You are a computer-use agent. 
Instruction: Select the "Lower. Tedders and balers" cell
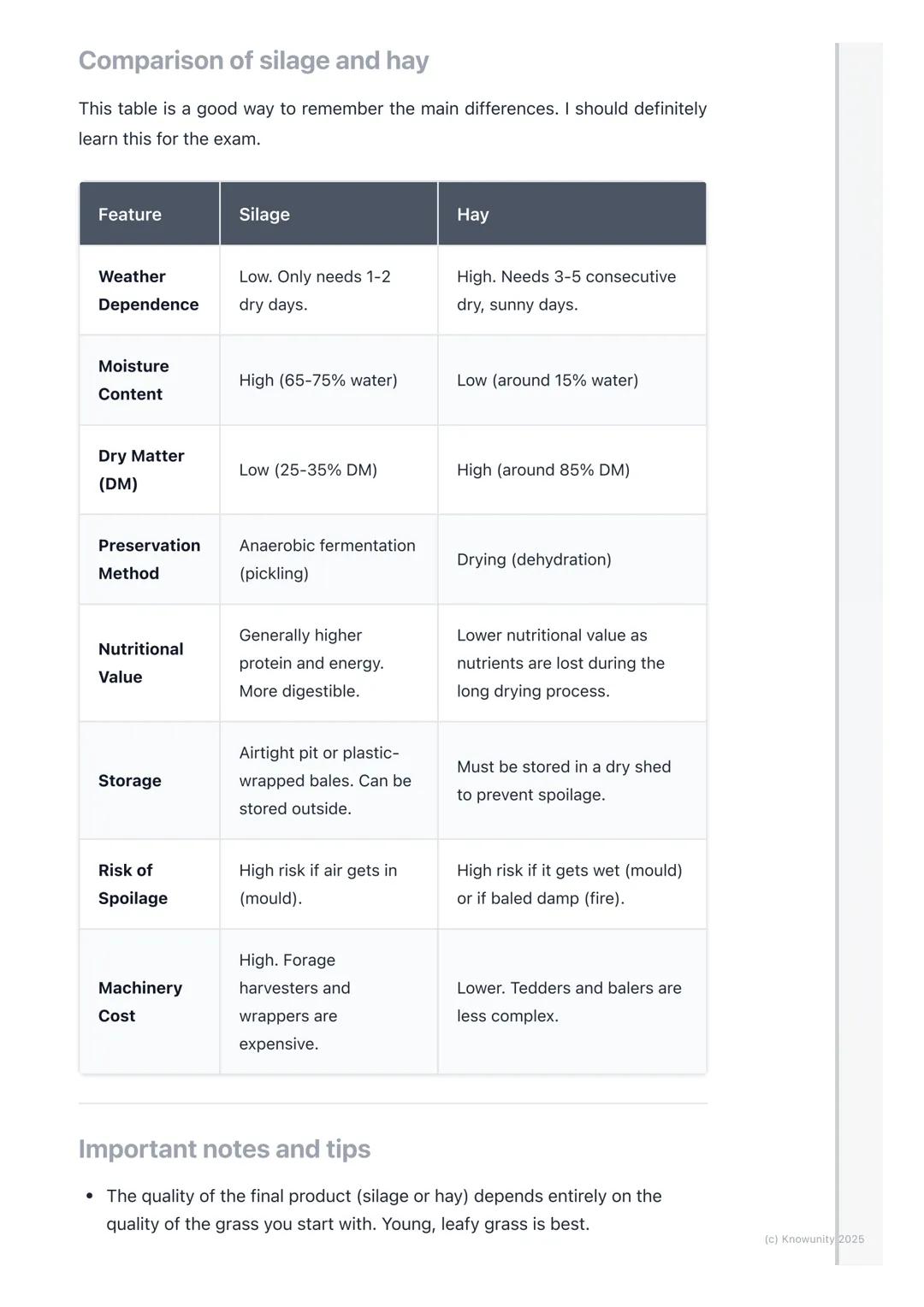[569, 1002]
